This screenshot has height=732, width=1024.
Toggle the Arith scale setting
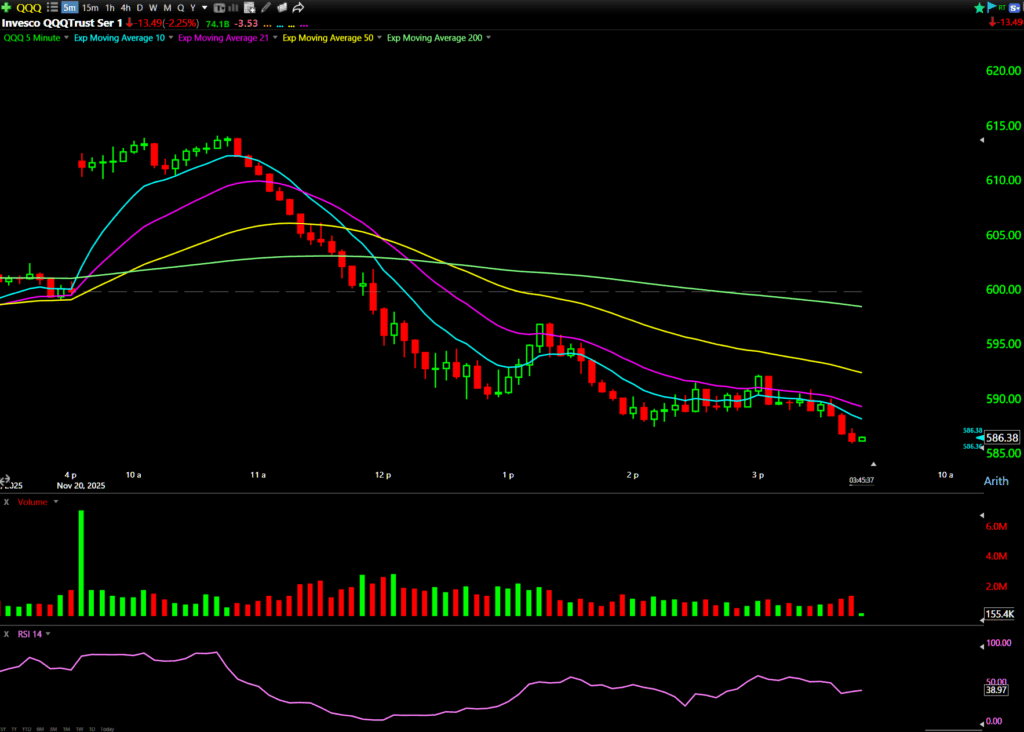click(995, 481)
